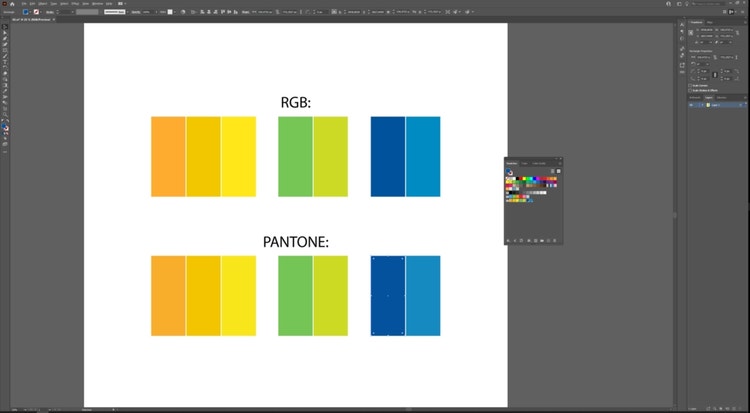The height and width of the screenshot is (413, 750).
Task: Open Edit Toolbar three-dots button
Action: (5, 152)
